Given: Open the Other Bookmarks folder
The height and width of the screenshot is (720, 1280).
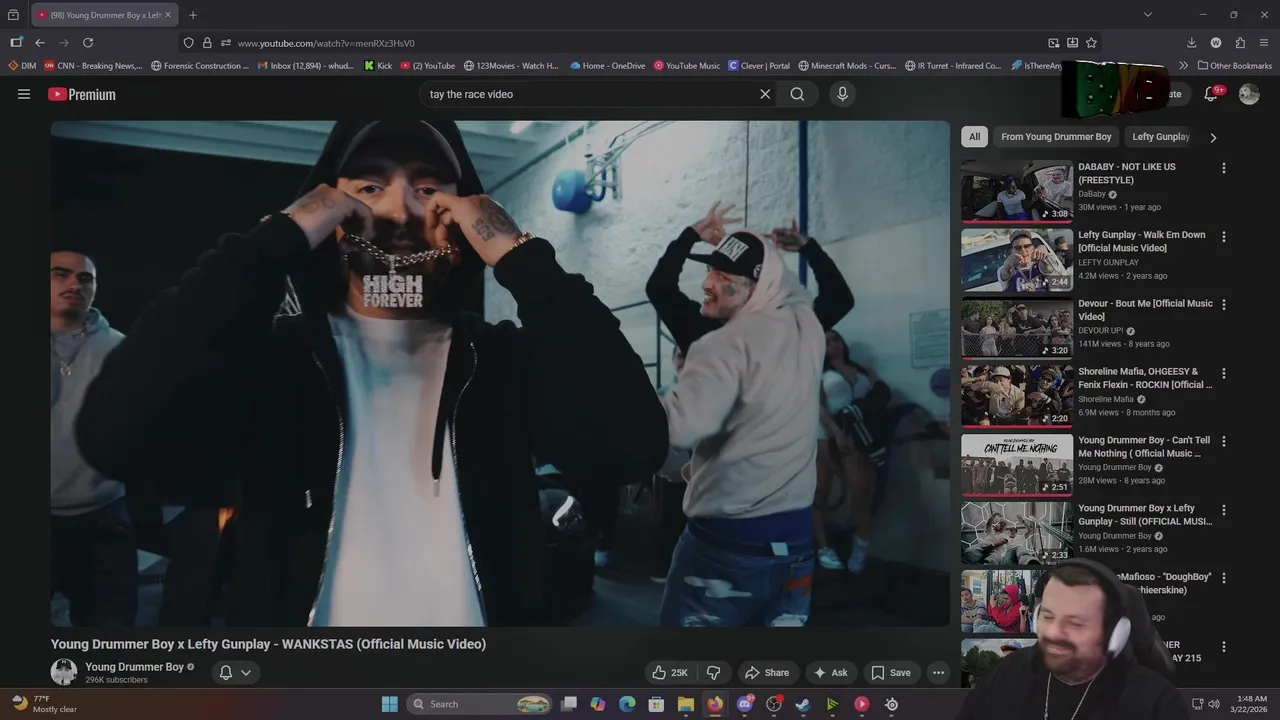Looking at the screenshot, I should click(1234, 66).
